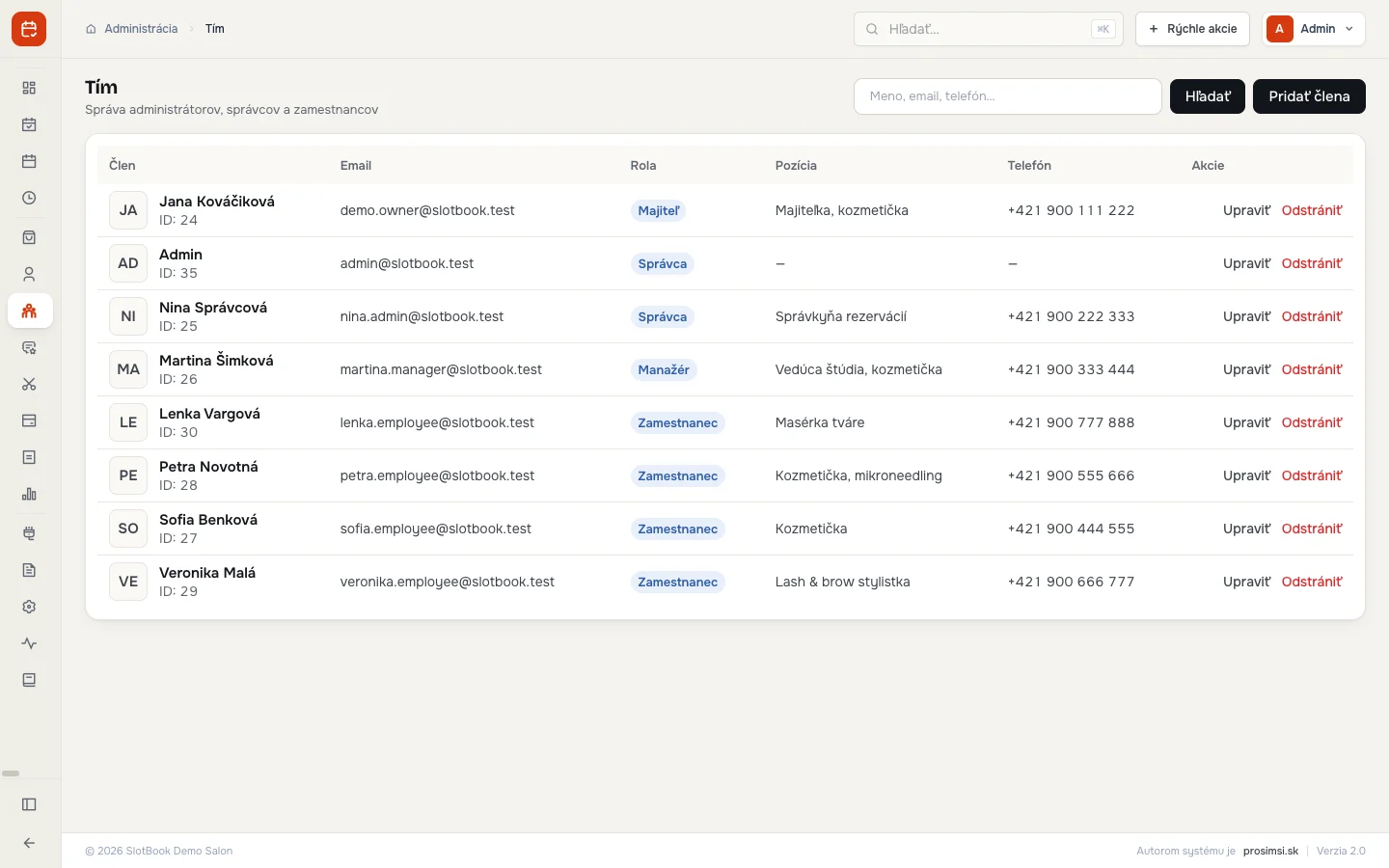Click Odstrániť for Nina Správcová
Screen dimensions: 1389x868
pos(1312,316)
